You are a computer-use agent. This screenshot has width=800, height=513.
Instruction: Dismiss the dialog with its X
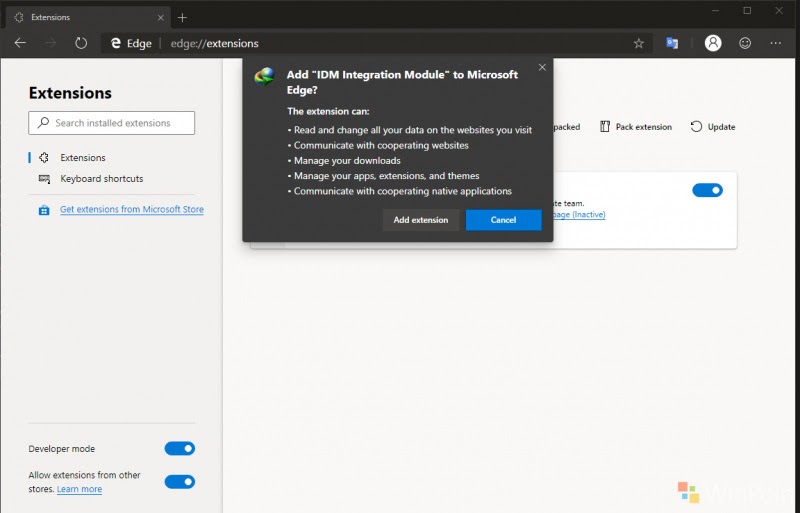pos(542,67)
